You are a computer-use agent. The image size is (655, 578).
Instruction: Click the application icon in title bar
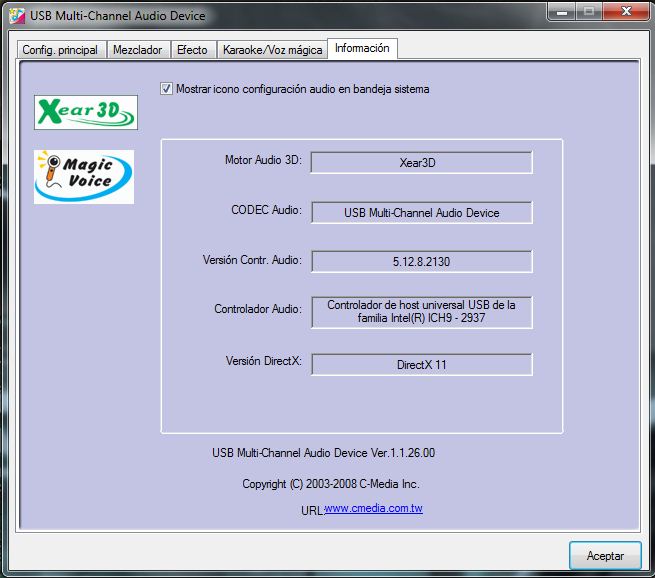pos(14,14)
